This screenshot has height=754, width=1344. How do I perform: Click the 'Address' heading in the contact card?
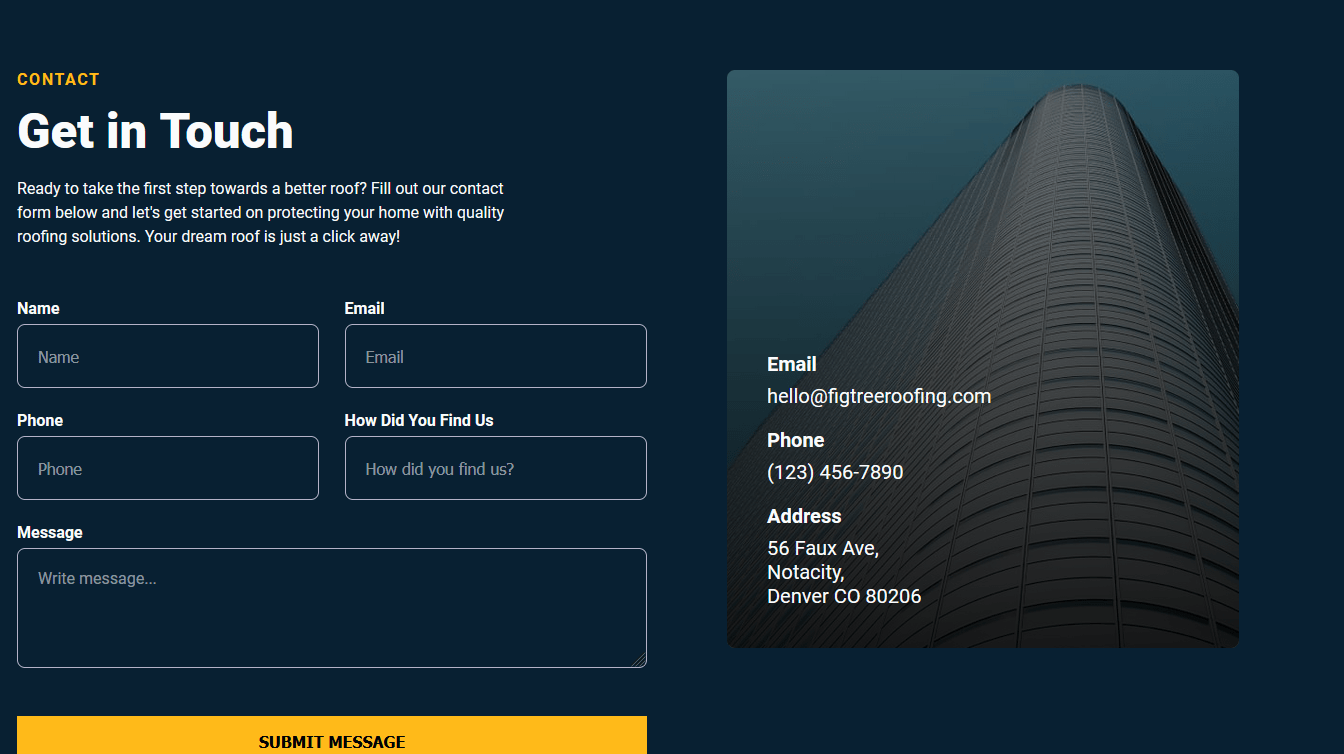804,516
